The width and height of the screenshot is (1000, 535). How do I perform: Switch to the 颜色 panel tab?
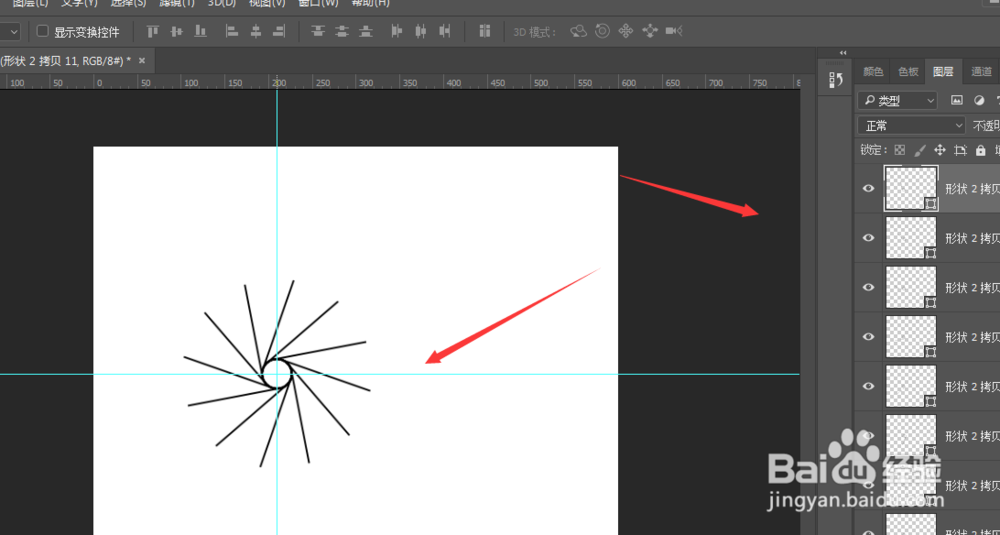(x=873, y=72)
